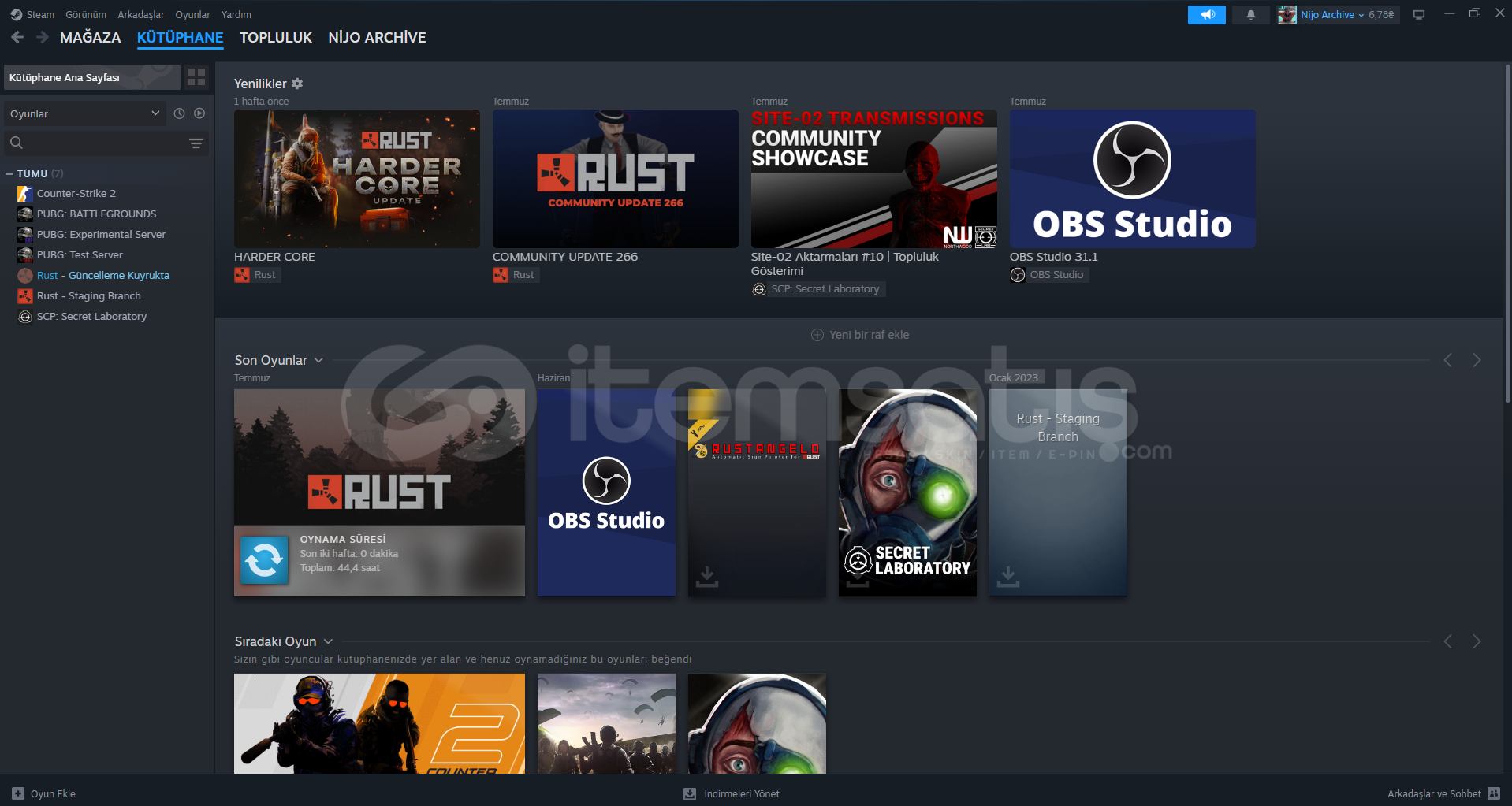Switch to the TOPLULUK tab
Viewport: 1512px width, 806px height.
pos(276,38)
